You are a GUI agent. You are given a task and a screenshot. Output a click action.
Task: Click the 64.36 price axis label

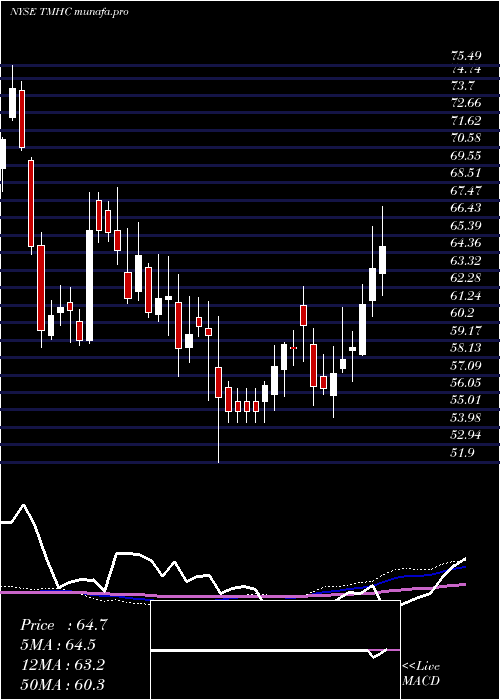466,243
